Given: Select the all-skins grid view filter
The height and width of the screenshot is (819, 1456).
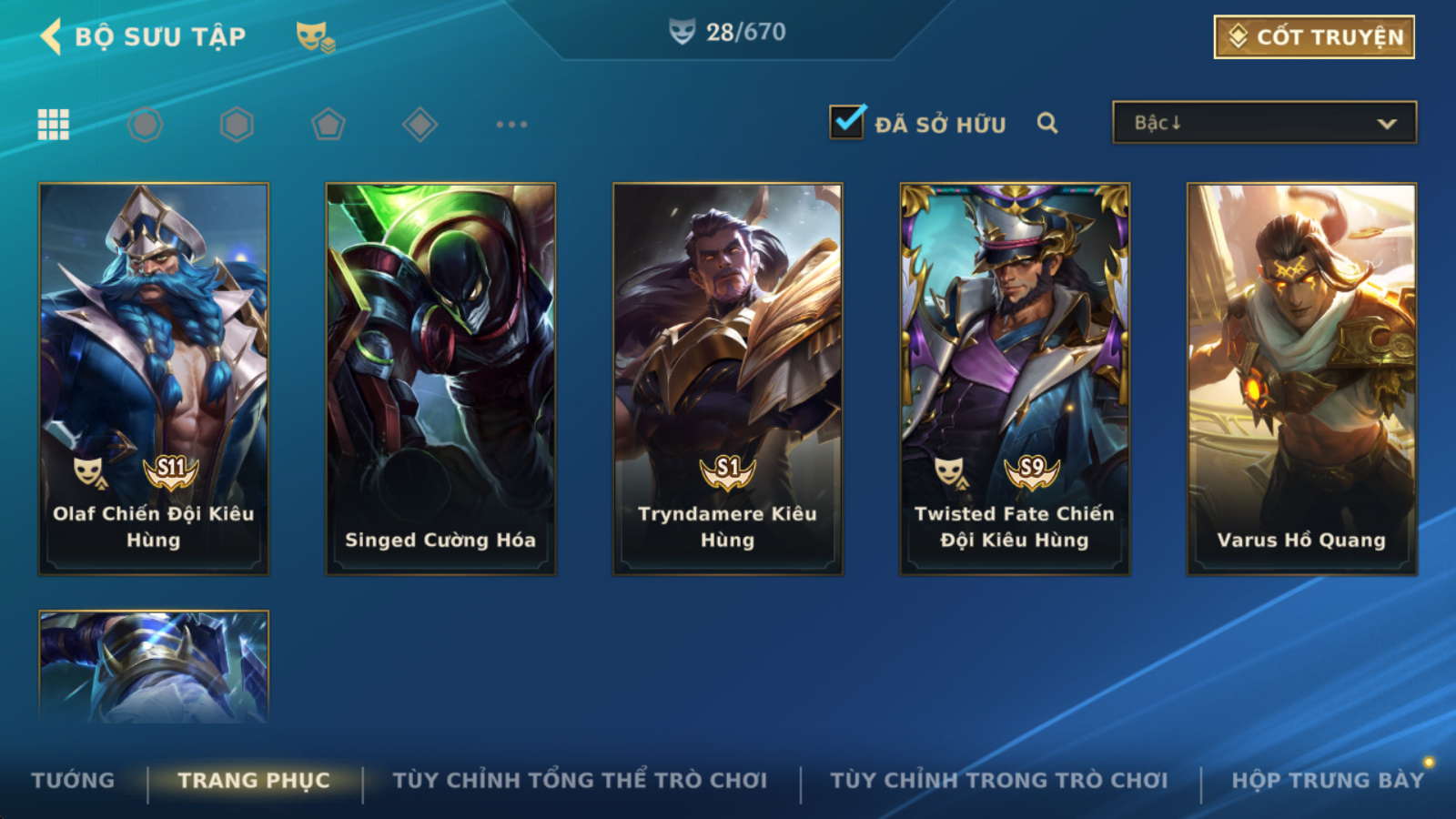Looking at the screenshot, I should click(x=54, y=125).
